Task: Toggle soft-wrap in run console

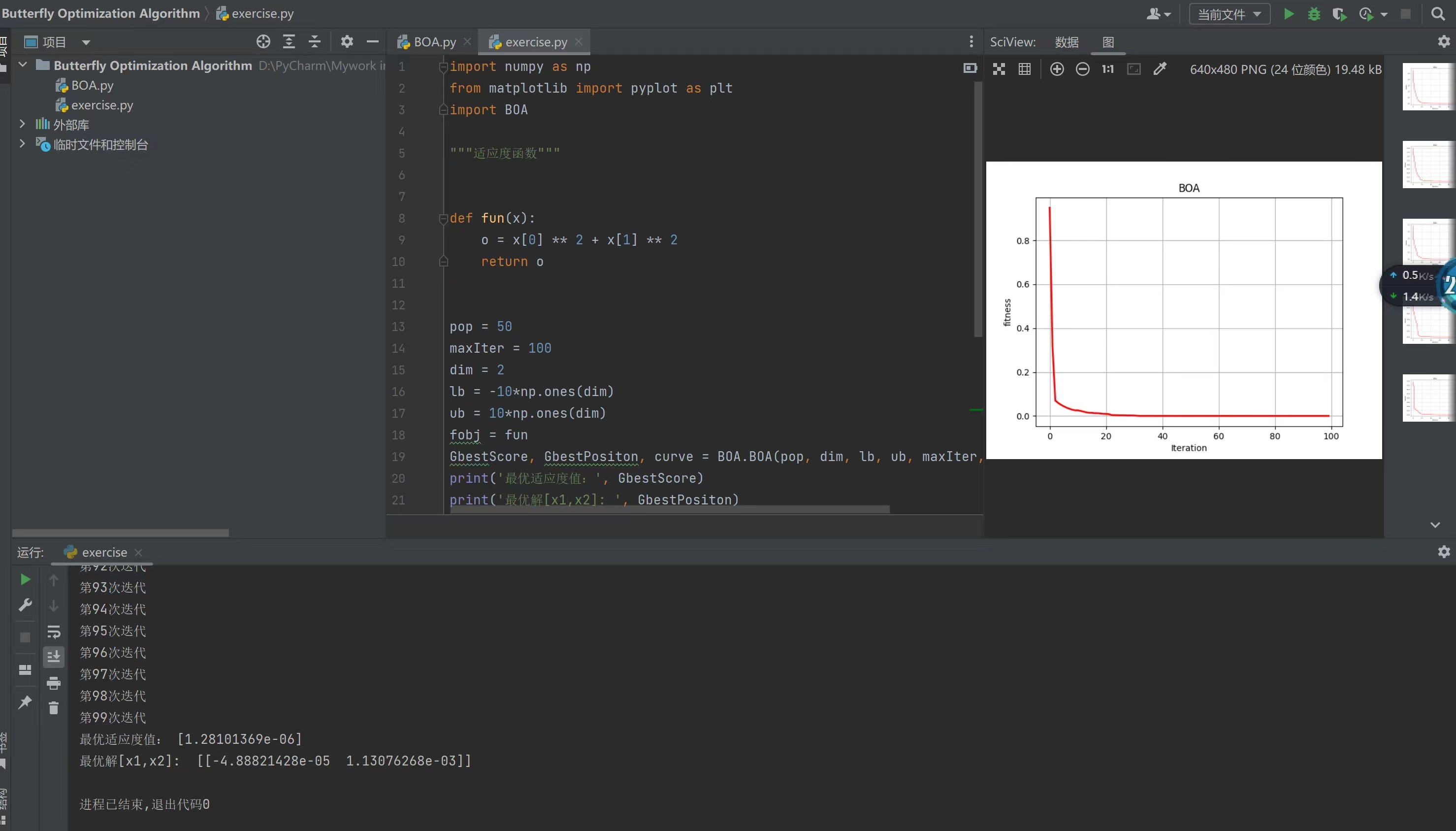Action: [54, 631]
